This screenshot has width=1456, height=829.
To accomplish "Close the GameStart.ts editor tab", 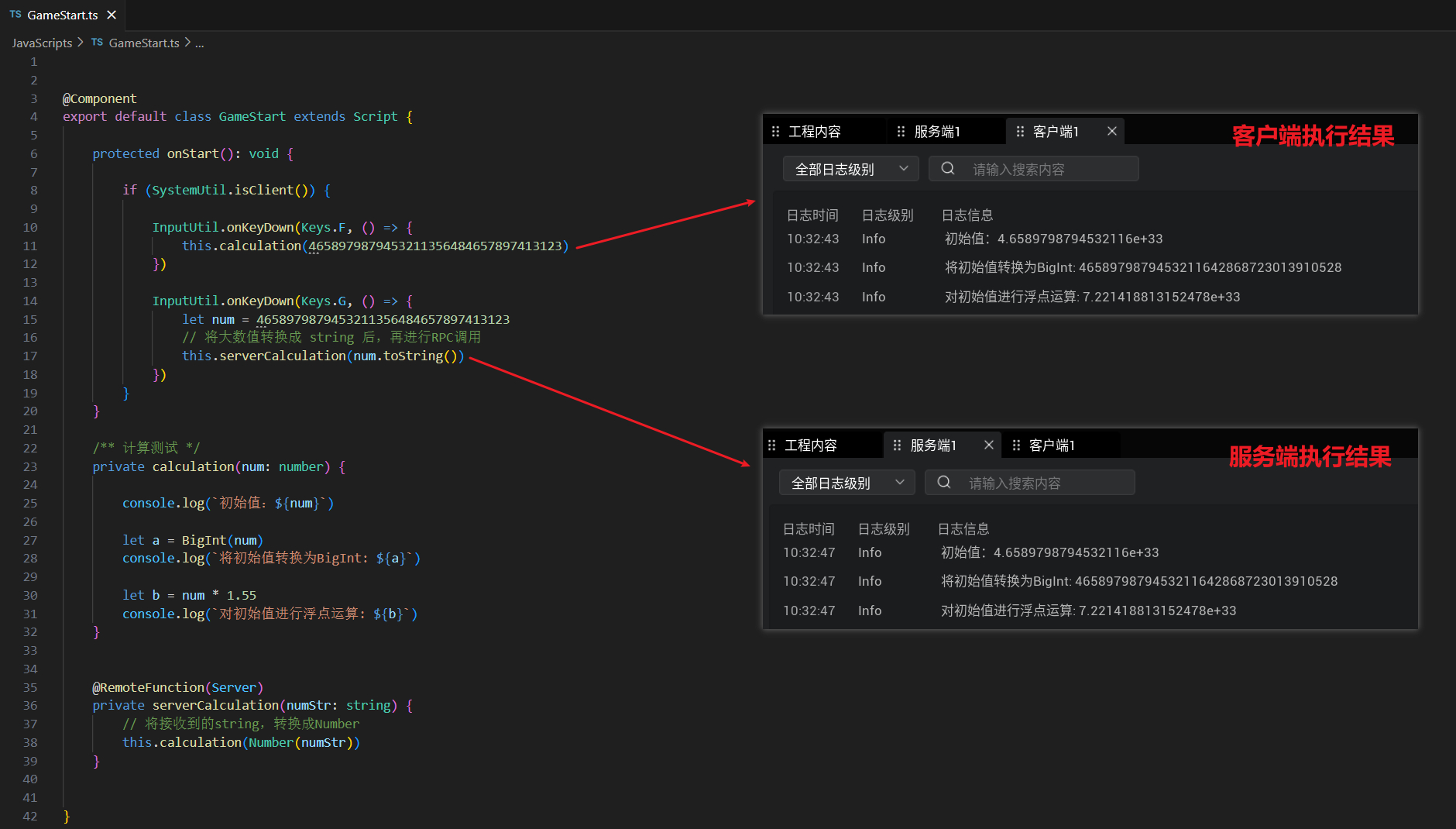I will [112, 15].
